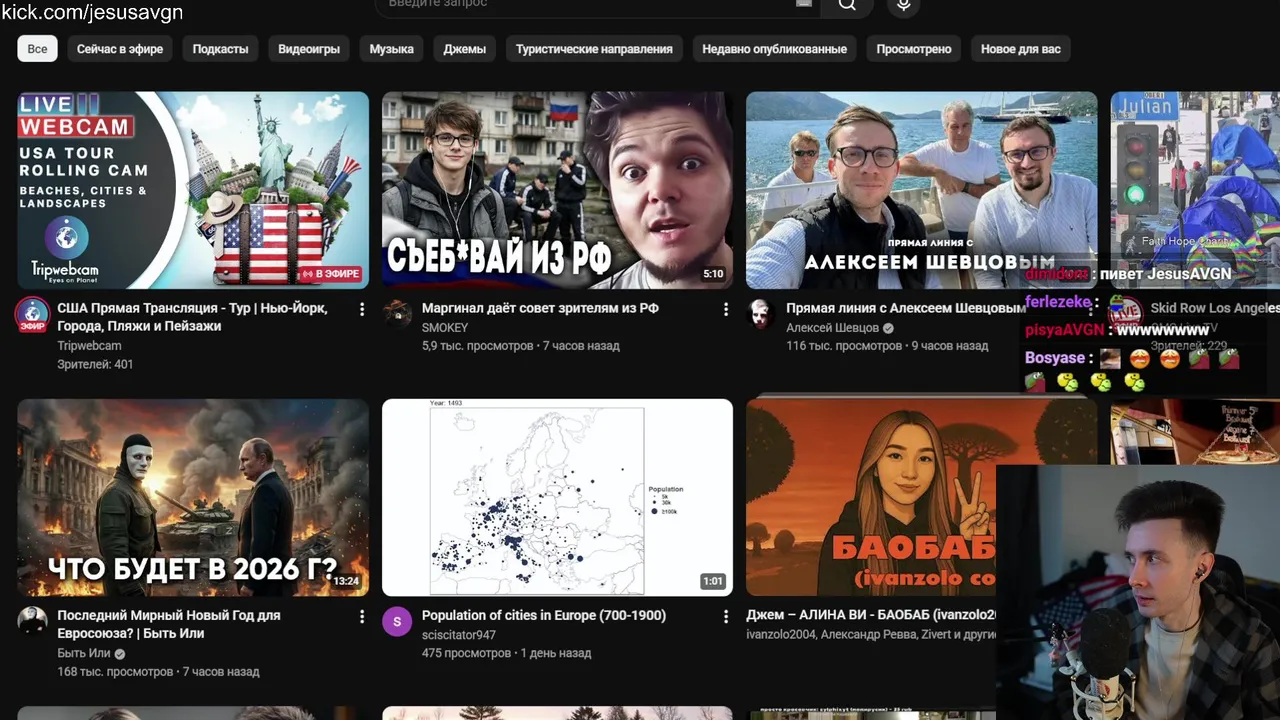Click the Tripwebcam channel name
The image size is (1280, 720).
click(x=89, y=346)
